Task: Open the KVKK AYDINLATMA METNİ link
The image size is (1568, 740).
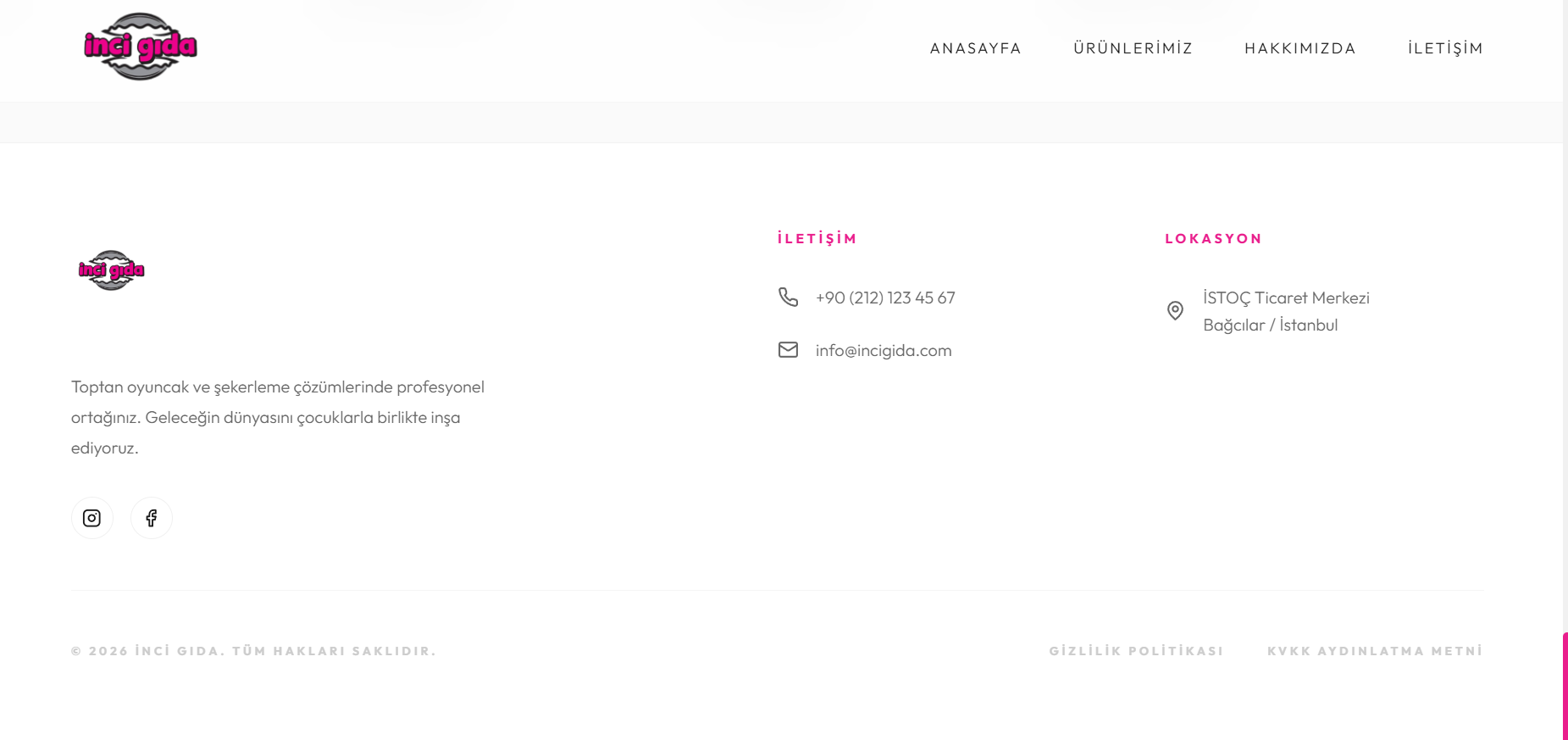Action: point(1375,651)
